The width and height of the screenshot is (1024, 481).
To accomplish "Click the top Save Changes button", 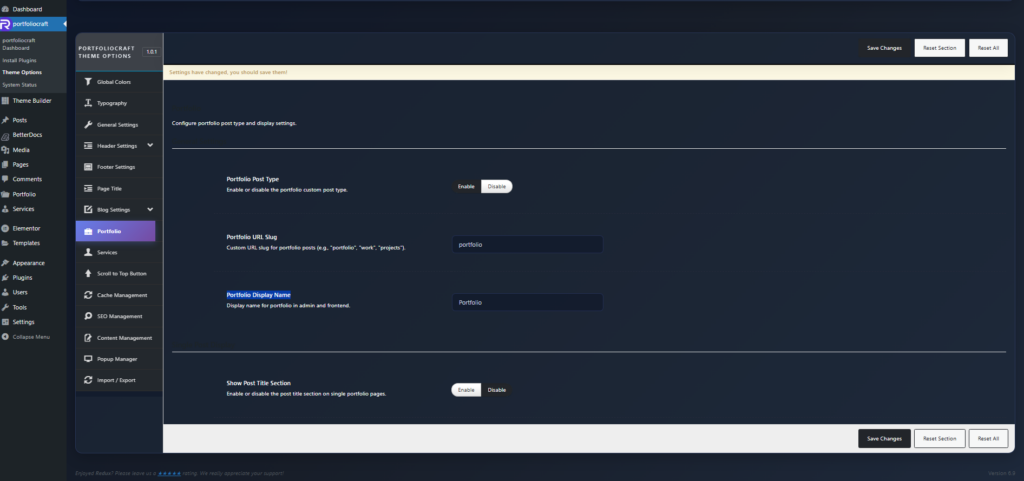I will pos(884,48).
